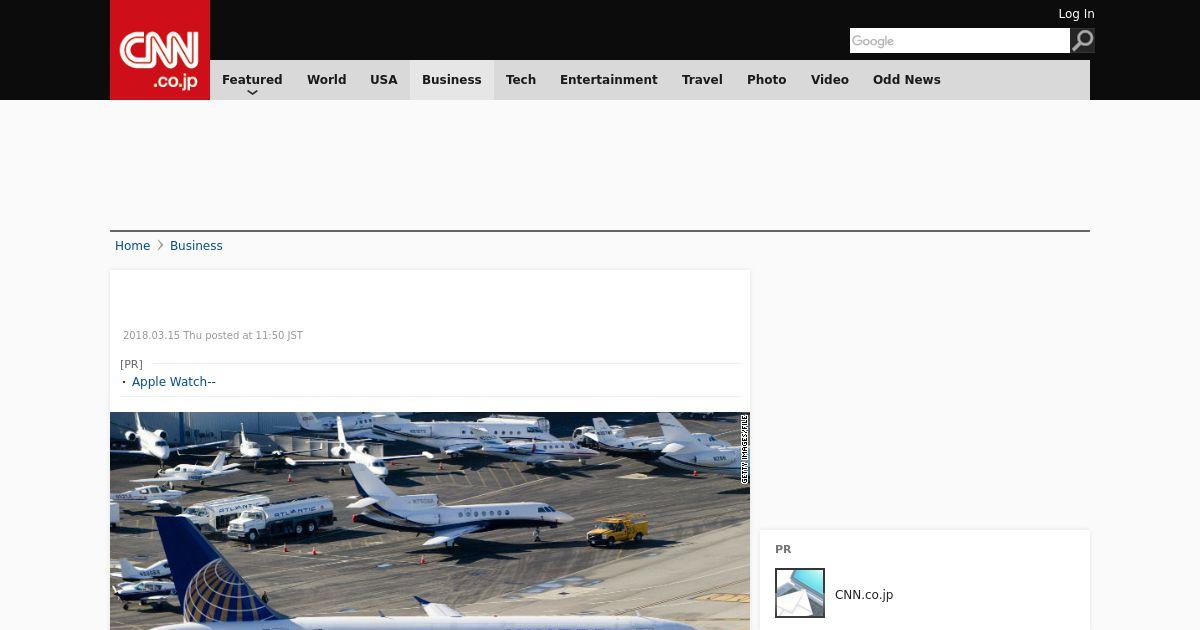Open the World menu
1200x630 pixels.
click(326, 80)
